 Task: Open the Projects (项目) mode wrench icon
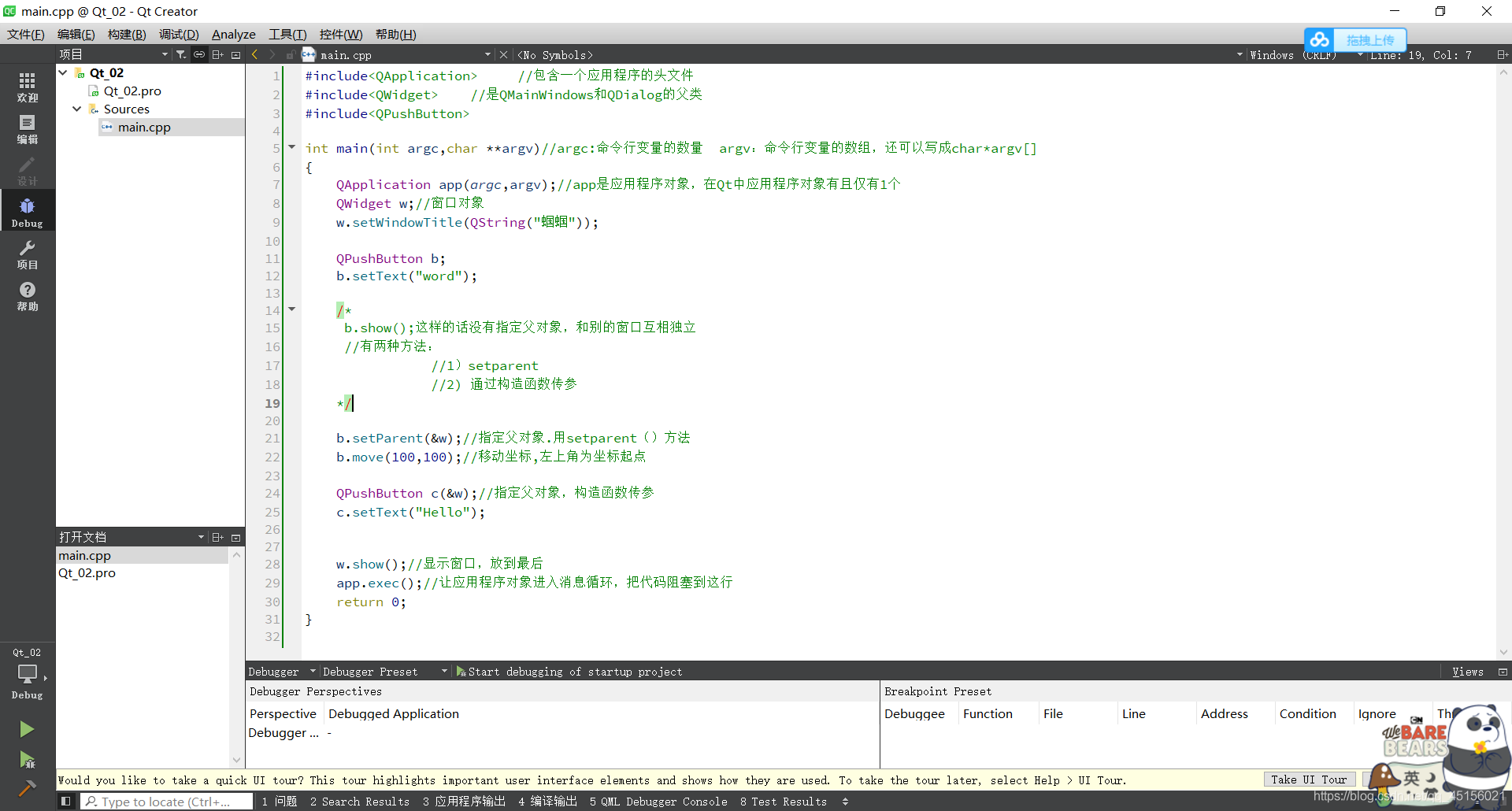click(x=28, y=254)
